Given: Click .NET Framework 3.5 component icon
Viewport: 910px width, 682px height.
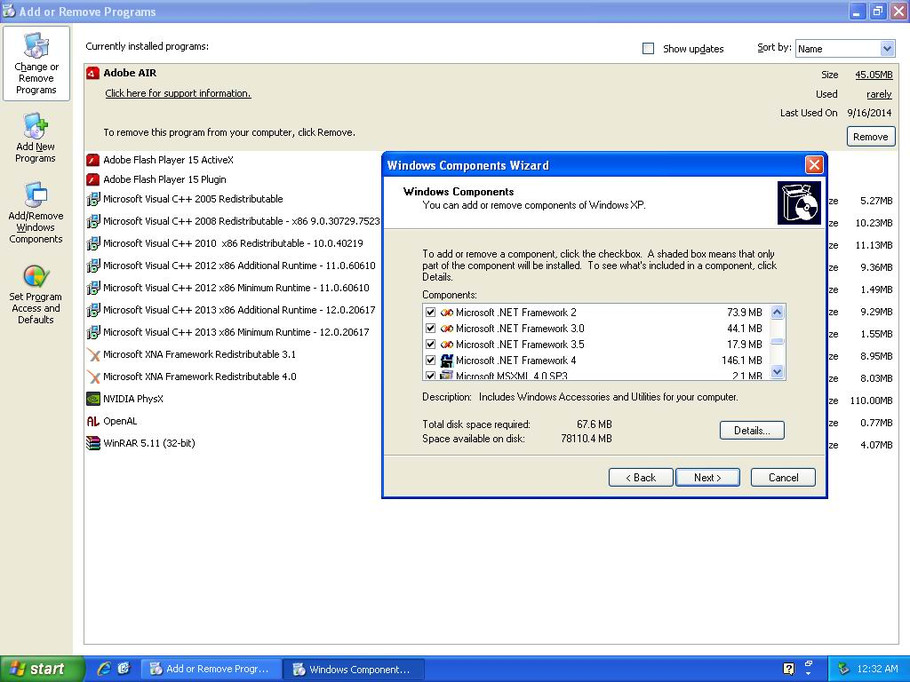Looking at the screenshot, I should coord(446,345).
